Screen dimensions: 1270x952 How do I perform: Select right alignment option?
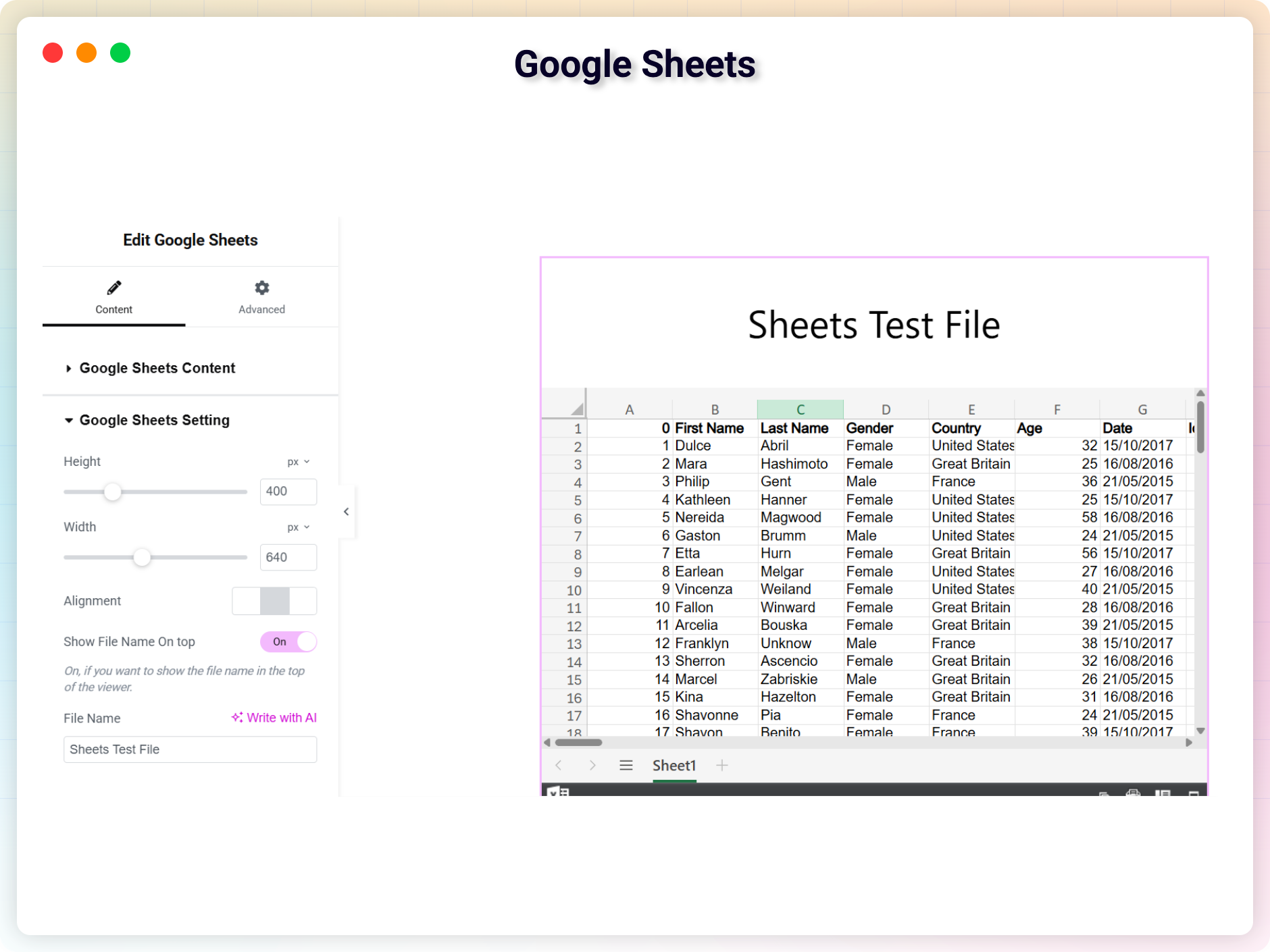pyautogui.click(x=303, y=601)
